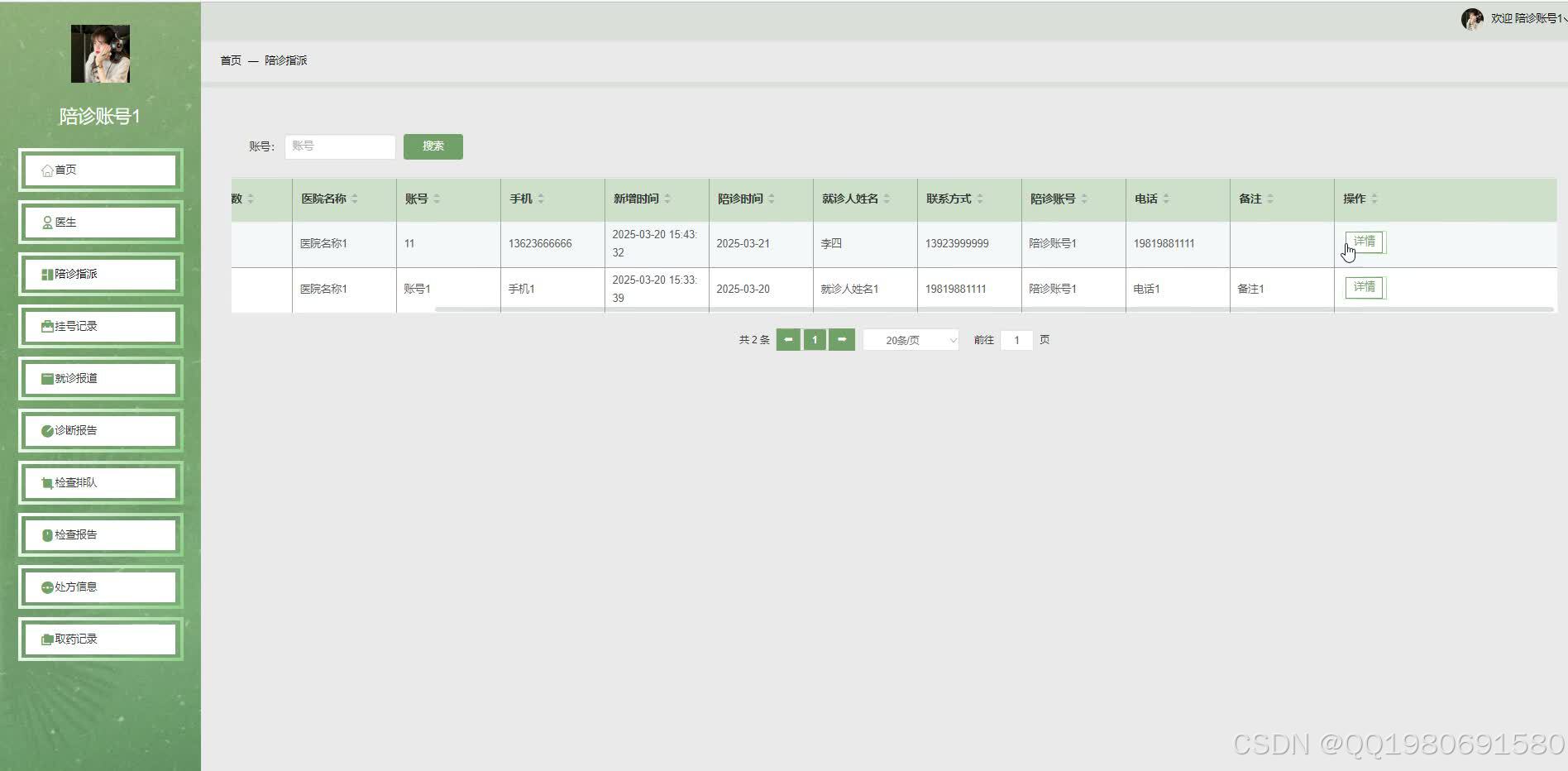Open the 陪诊指派 sidebar menu item
Image resolution: width=1568 pixels, height=771 pixels.
click(x=100, y=274)
